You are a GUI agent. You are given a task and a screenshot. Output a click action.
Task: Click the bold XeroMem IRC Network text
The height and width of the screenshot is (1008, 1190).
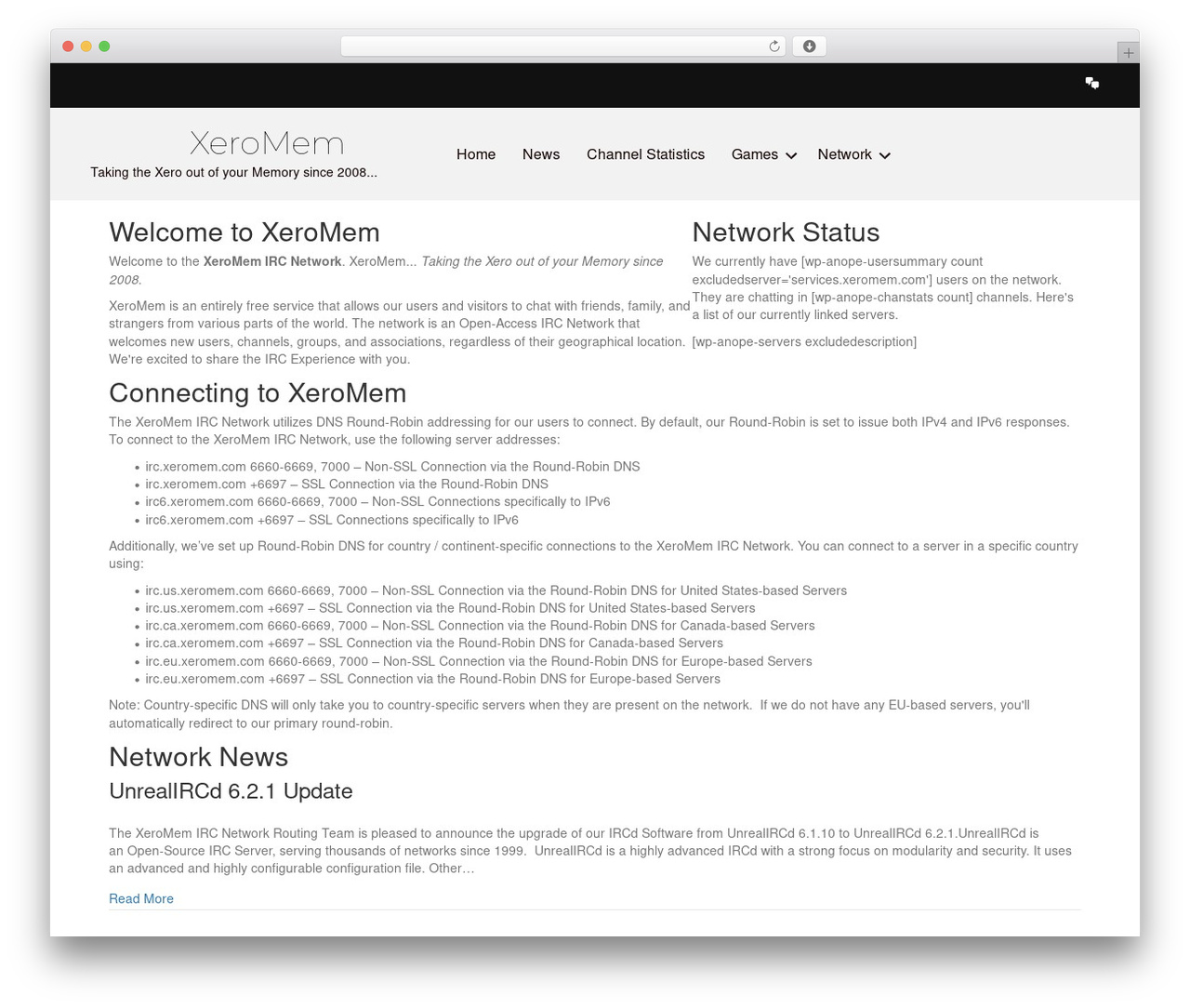pos(272,261)
